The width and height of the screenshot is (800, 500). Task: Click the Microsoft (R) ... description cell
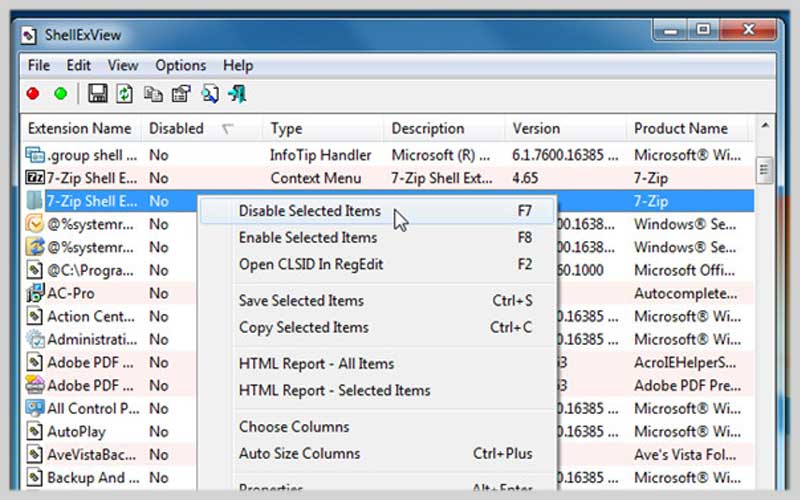(x=440, y=155)
